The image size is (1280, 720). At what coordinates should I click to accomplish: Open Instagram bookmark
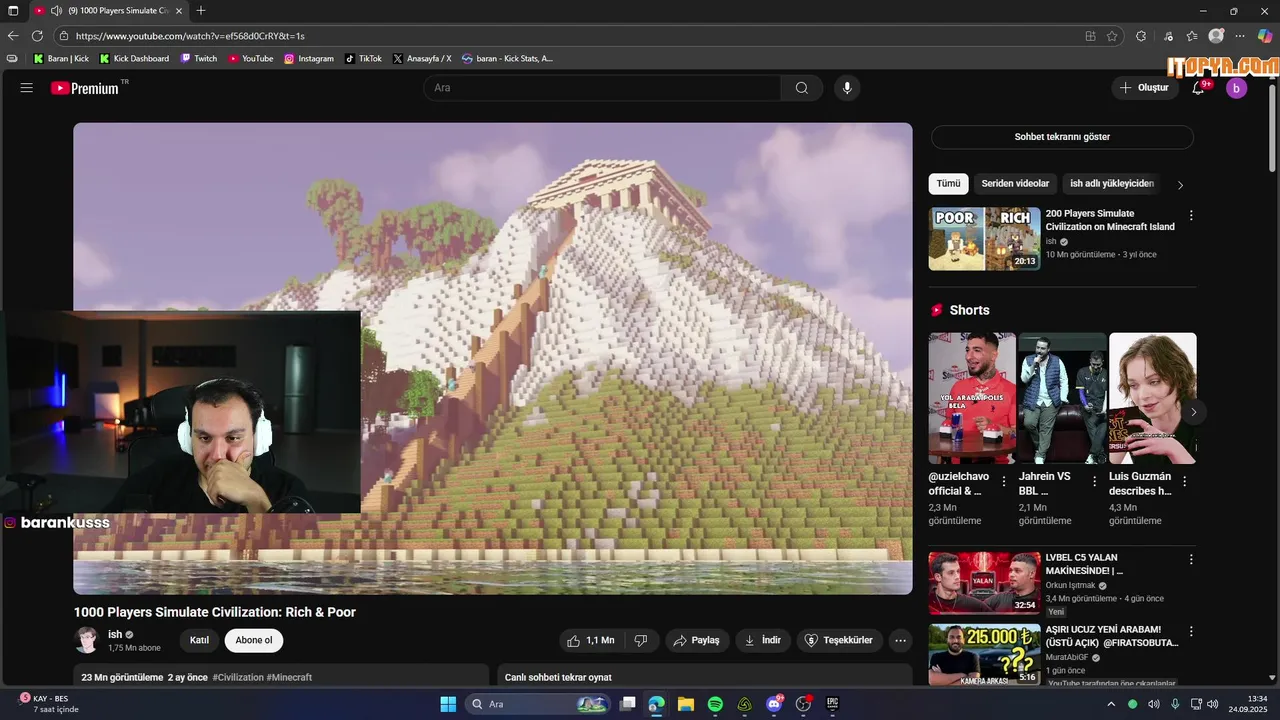(308, 59)
